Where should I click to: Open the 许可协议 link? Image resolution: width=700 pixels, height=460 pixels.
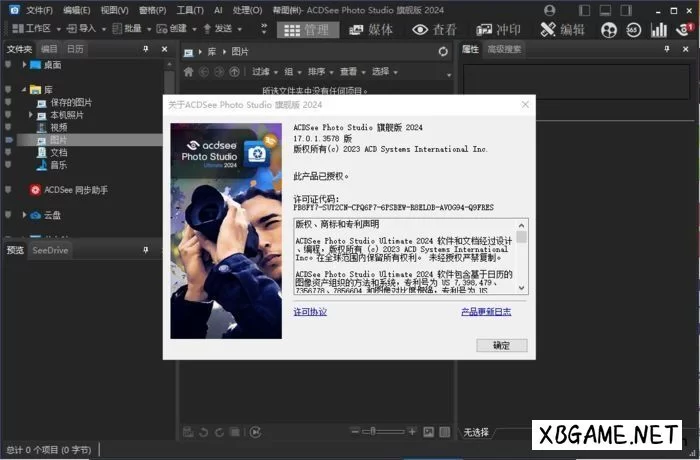[x=310, y=312]
